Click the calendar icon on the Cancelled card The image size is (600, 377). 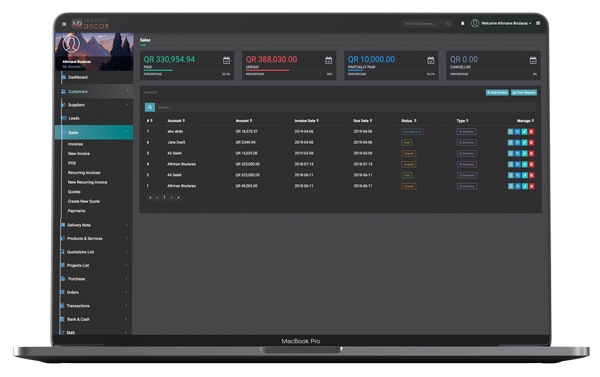(533, 60)
